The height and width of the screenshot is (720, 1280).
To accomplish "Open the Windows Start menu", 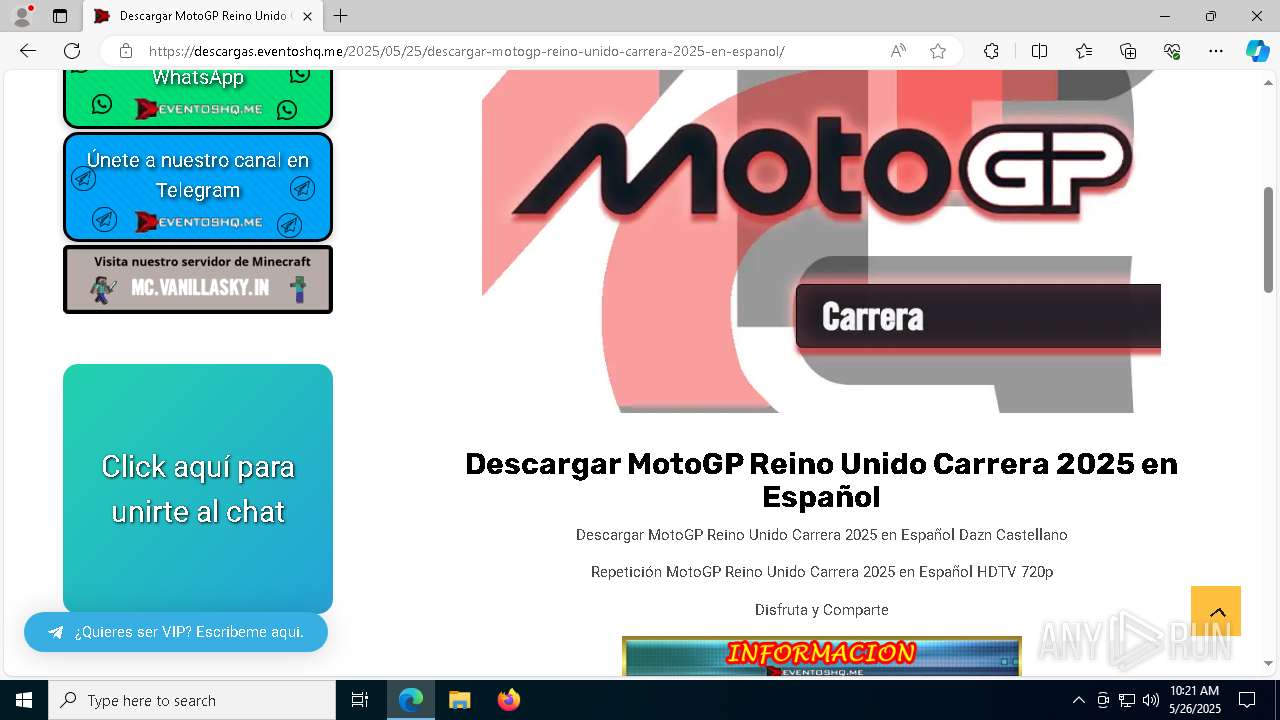I will (x=24, y=700).
